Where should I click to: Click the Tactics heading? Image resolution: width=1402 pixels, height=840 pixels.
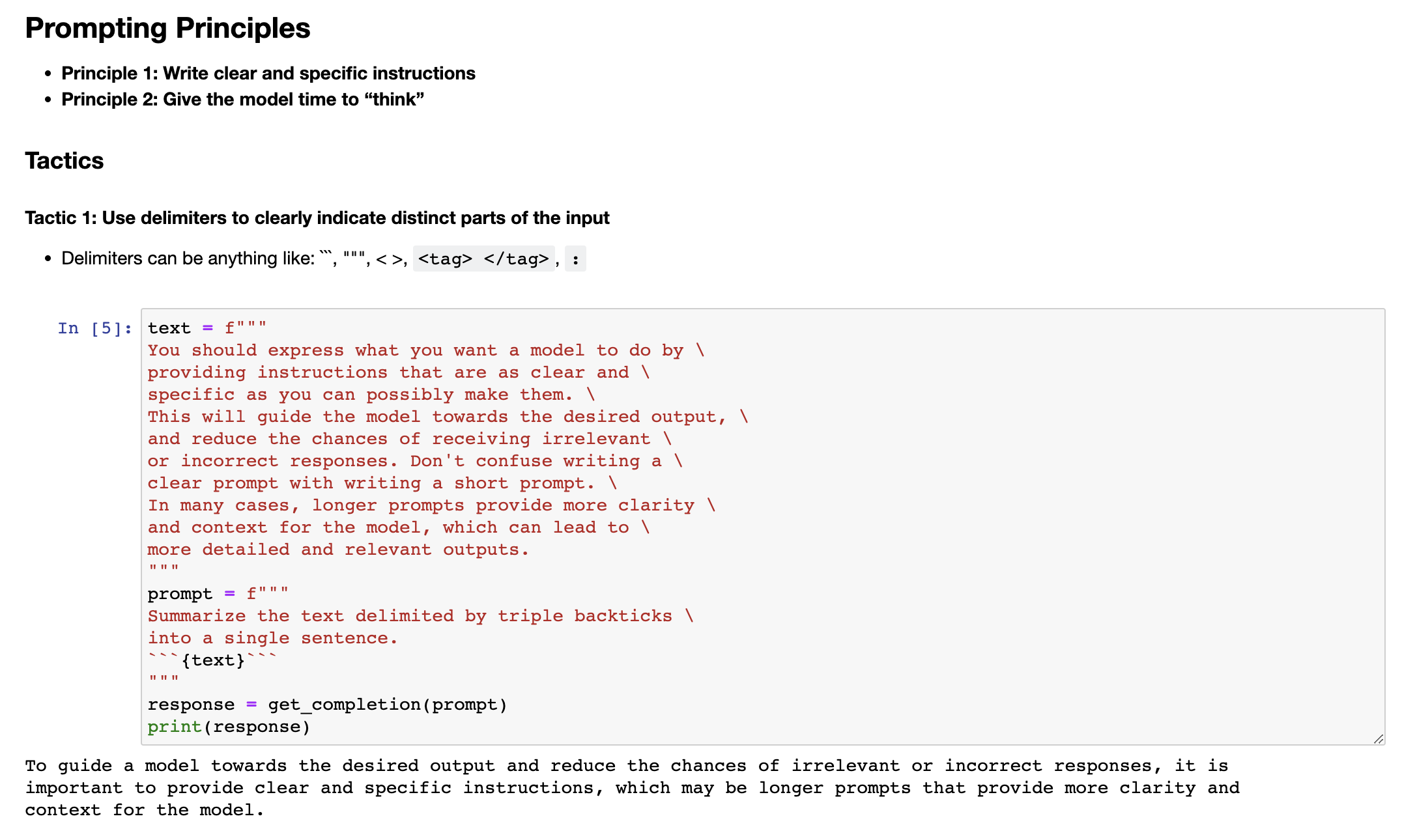(64, 161)
